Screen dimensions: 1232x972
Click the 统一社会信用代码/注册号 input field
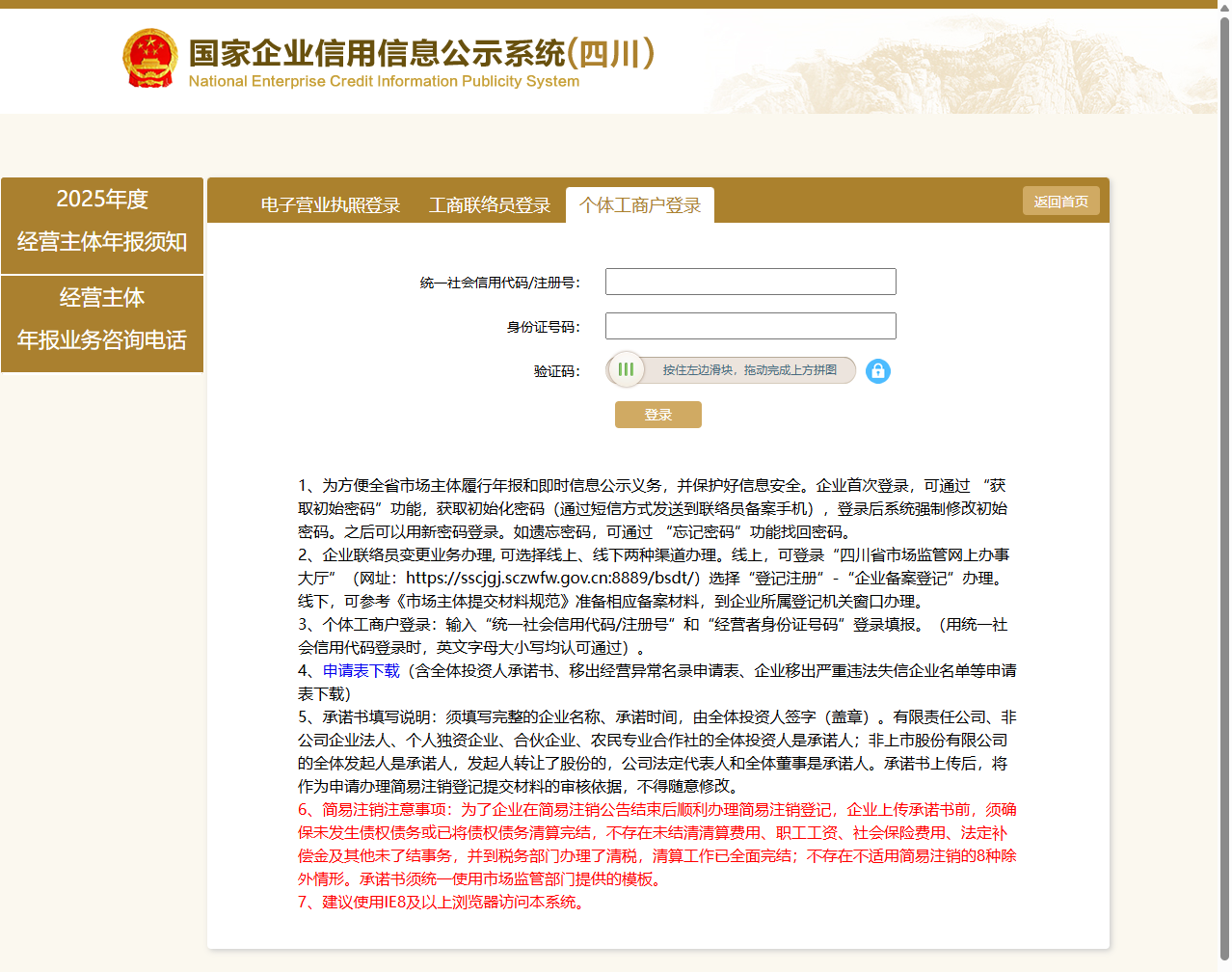(750, 281)
